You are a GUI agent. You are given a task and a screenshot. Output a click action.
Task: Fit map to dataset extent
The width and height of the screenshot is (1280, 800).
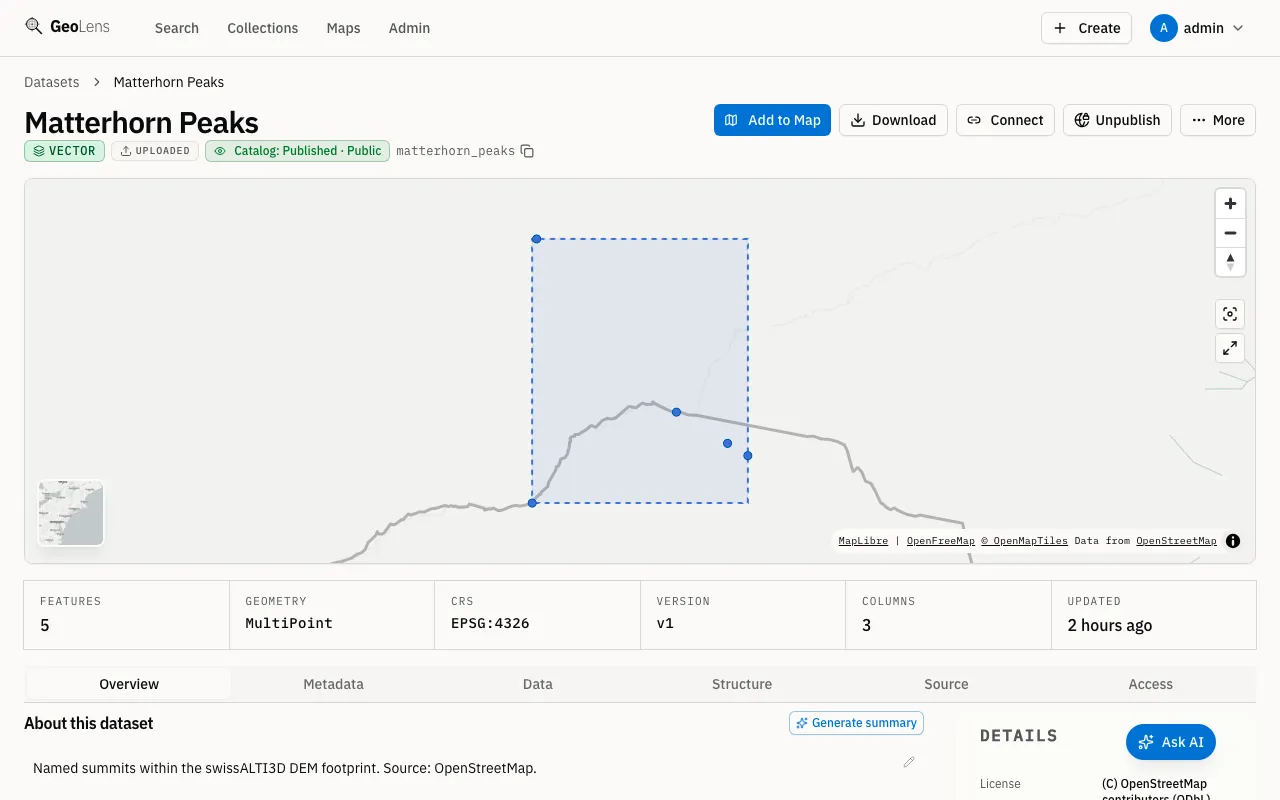pyautogui.click(x=1230, y=314)
